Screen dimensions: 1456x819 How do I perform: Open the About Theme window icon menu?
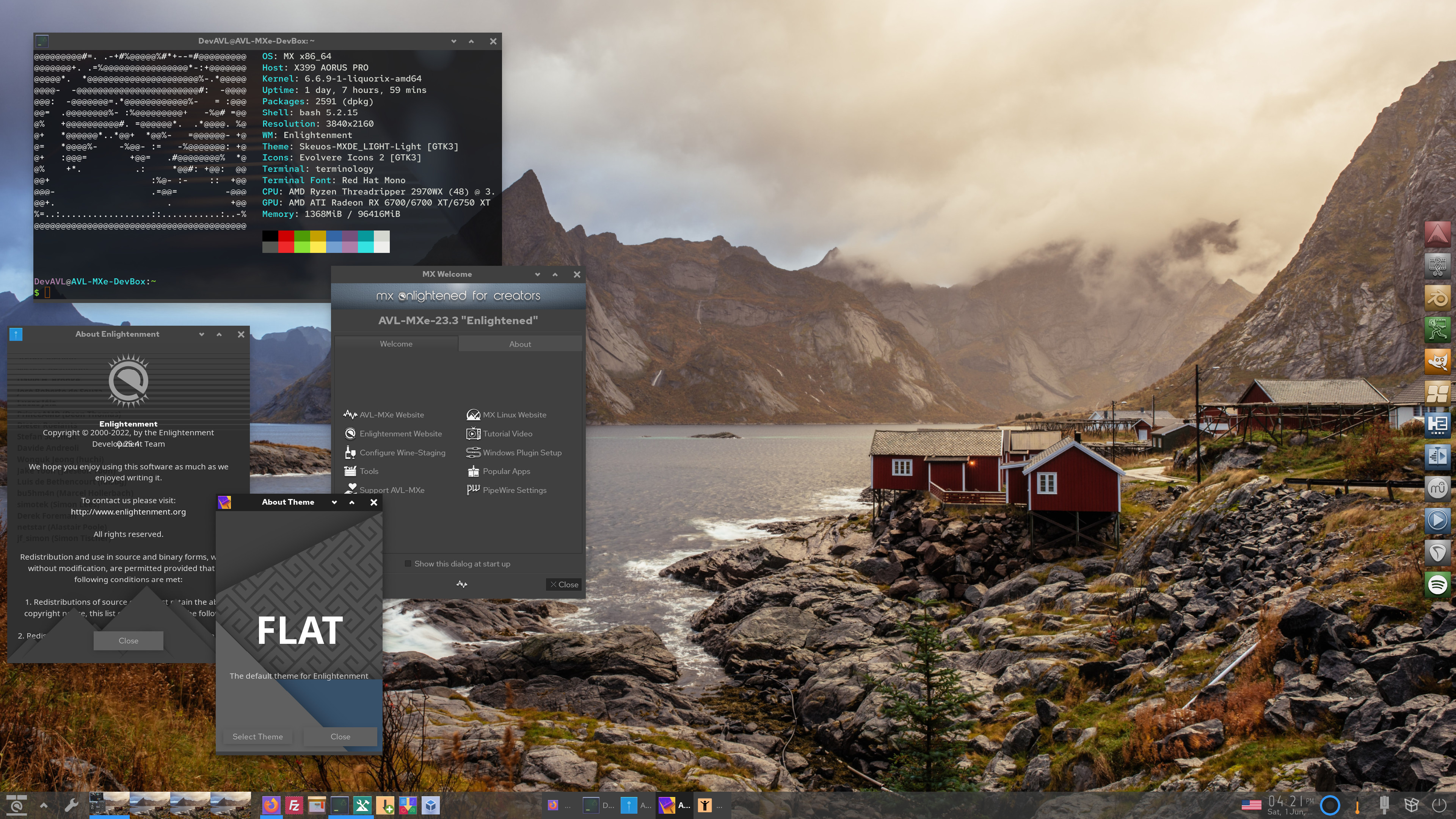click(x=224, y=502)
